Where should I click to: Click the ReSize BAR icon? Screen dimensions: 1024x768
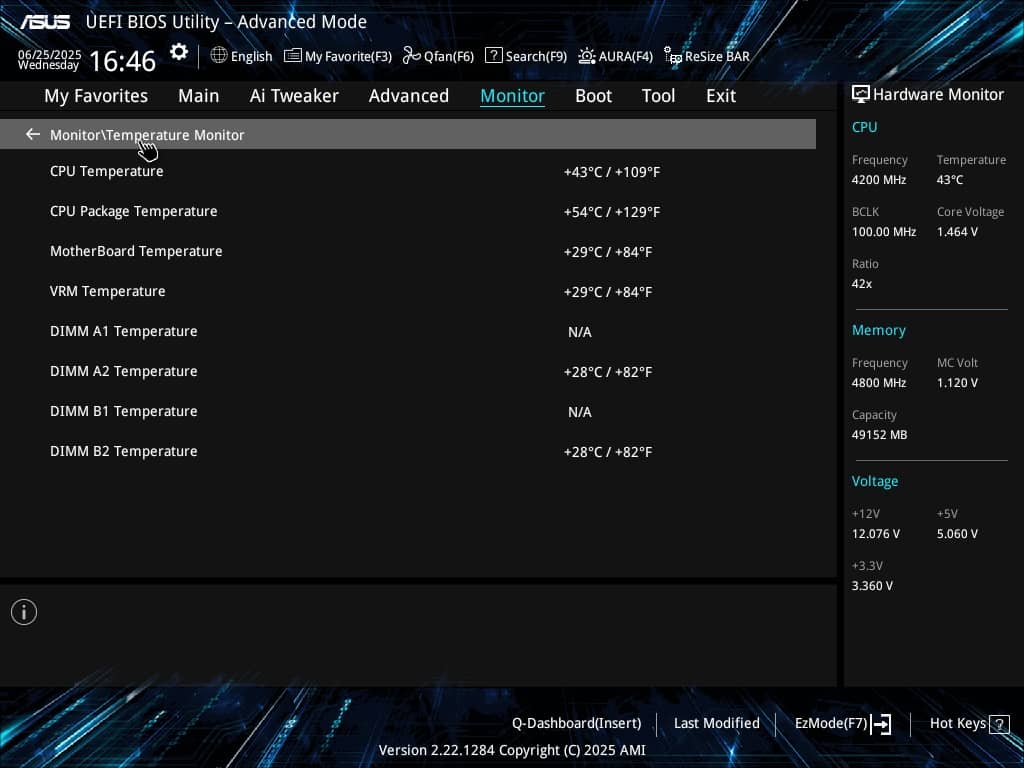(x=673, y=55)
